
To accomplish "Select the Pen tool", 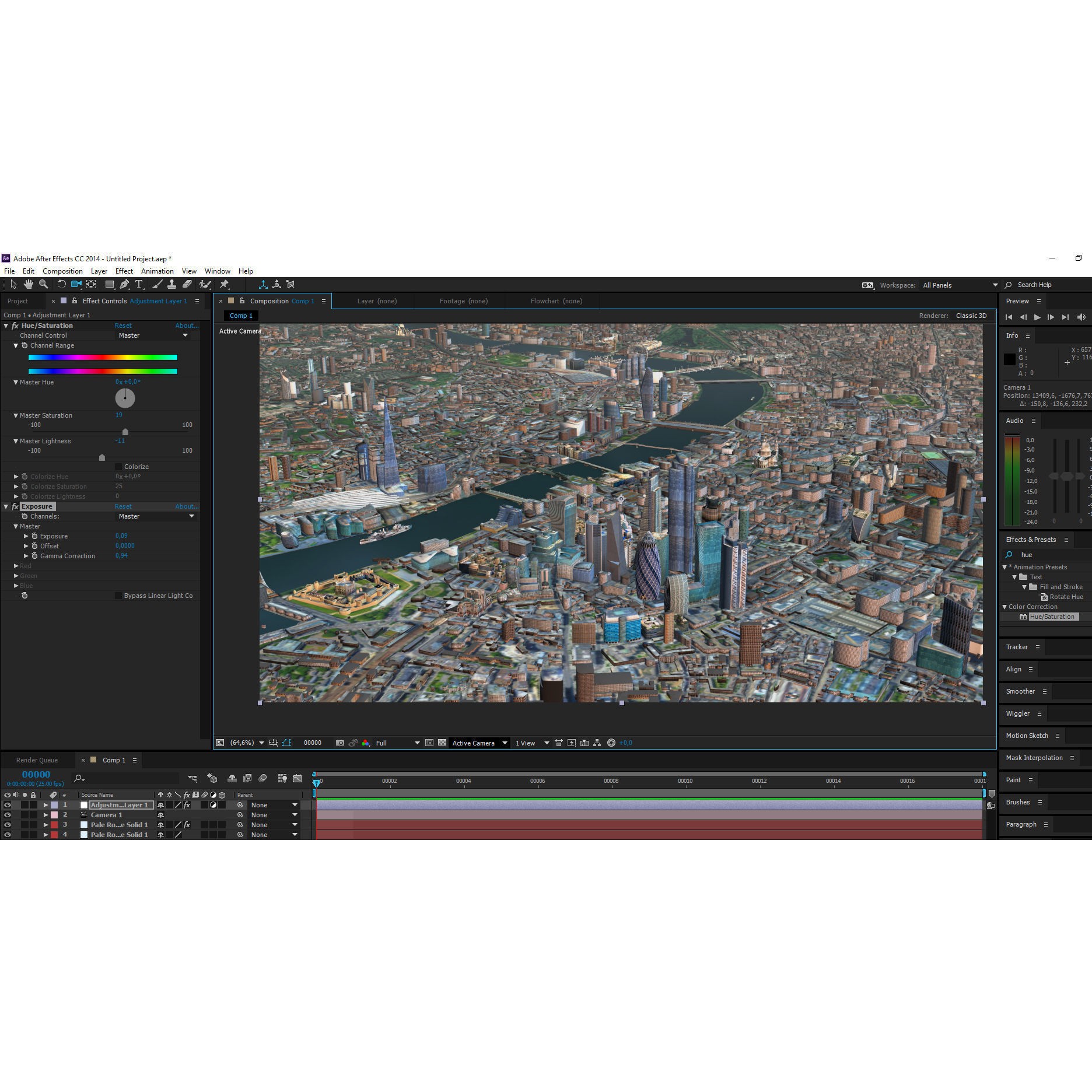I will click(x=123, y=285).
